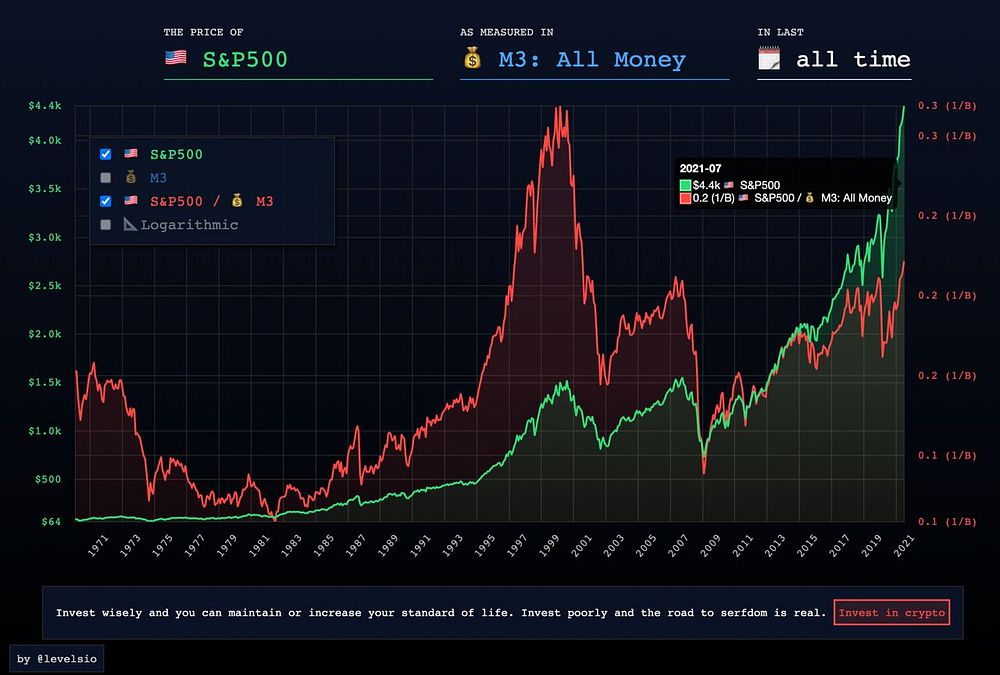Click the red ratio swatch in tooltip

tap(686, 198)
